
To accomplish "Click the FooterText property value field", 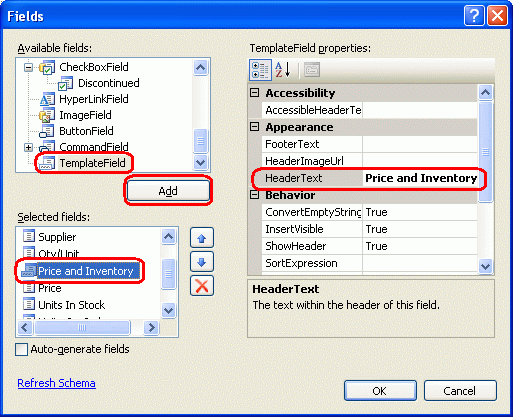I will (x=420, y=144).
